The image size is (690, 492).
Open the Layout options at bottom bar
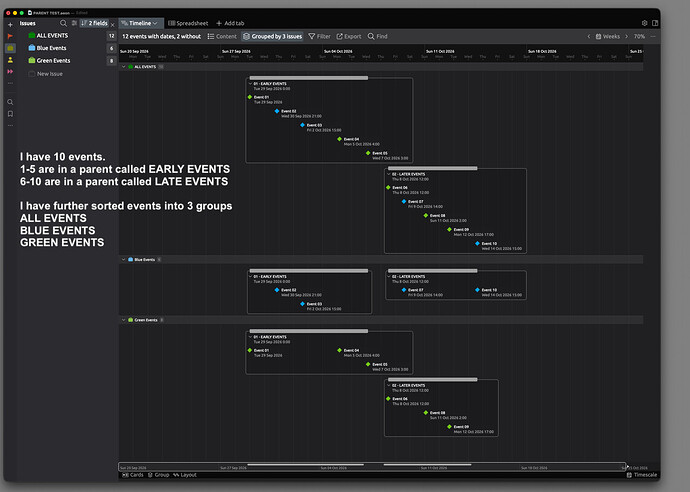tap(185, 475)
